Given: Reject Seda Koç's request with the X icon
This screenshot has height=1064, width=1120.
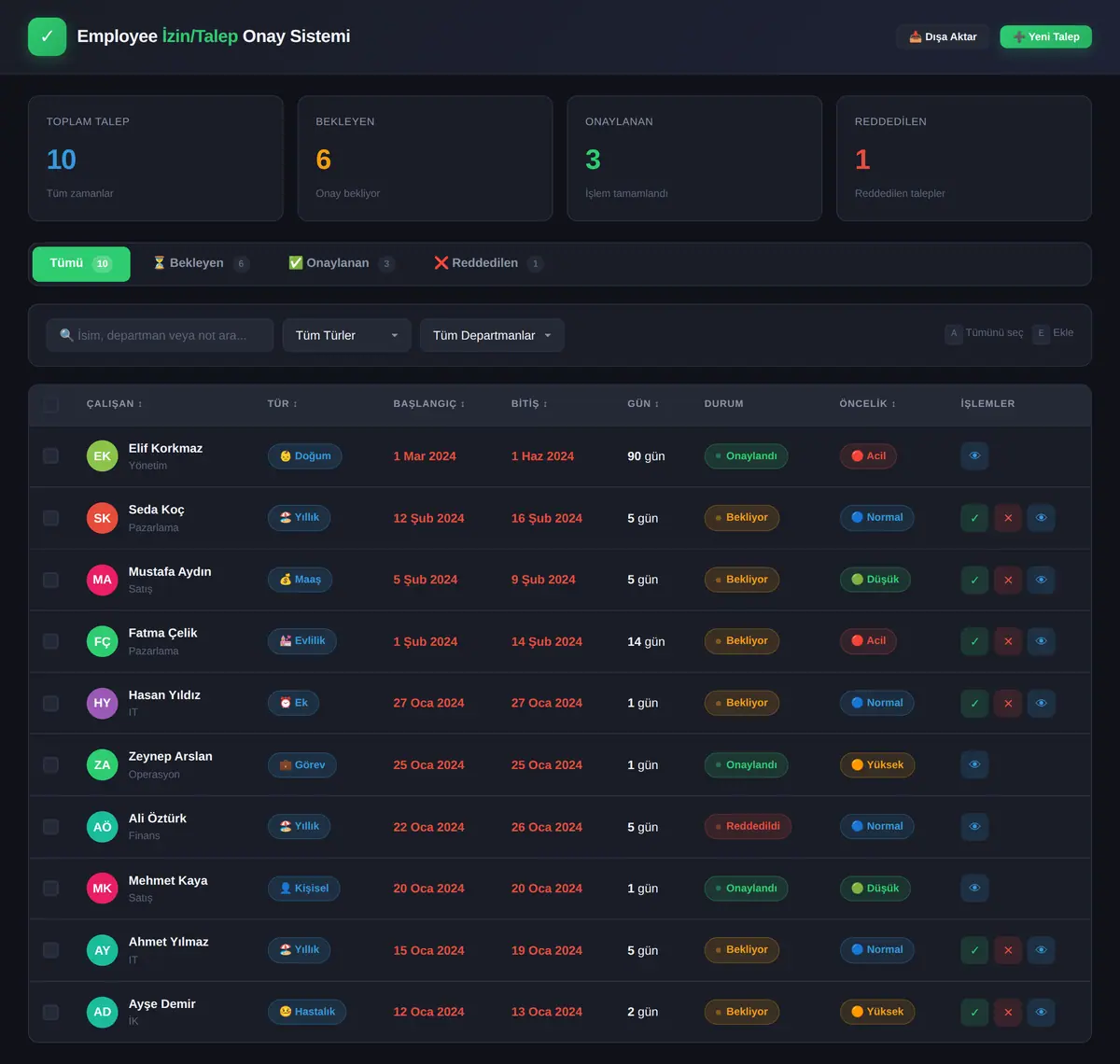Looking at the screenshot, I should 1008,518.
